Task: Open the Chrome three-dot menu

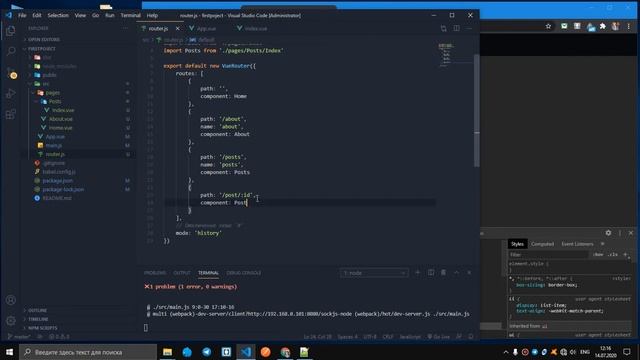Action: 629,26
